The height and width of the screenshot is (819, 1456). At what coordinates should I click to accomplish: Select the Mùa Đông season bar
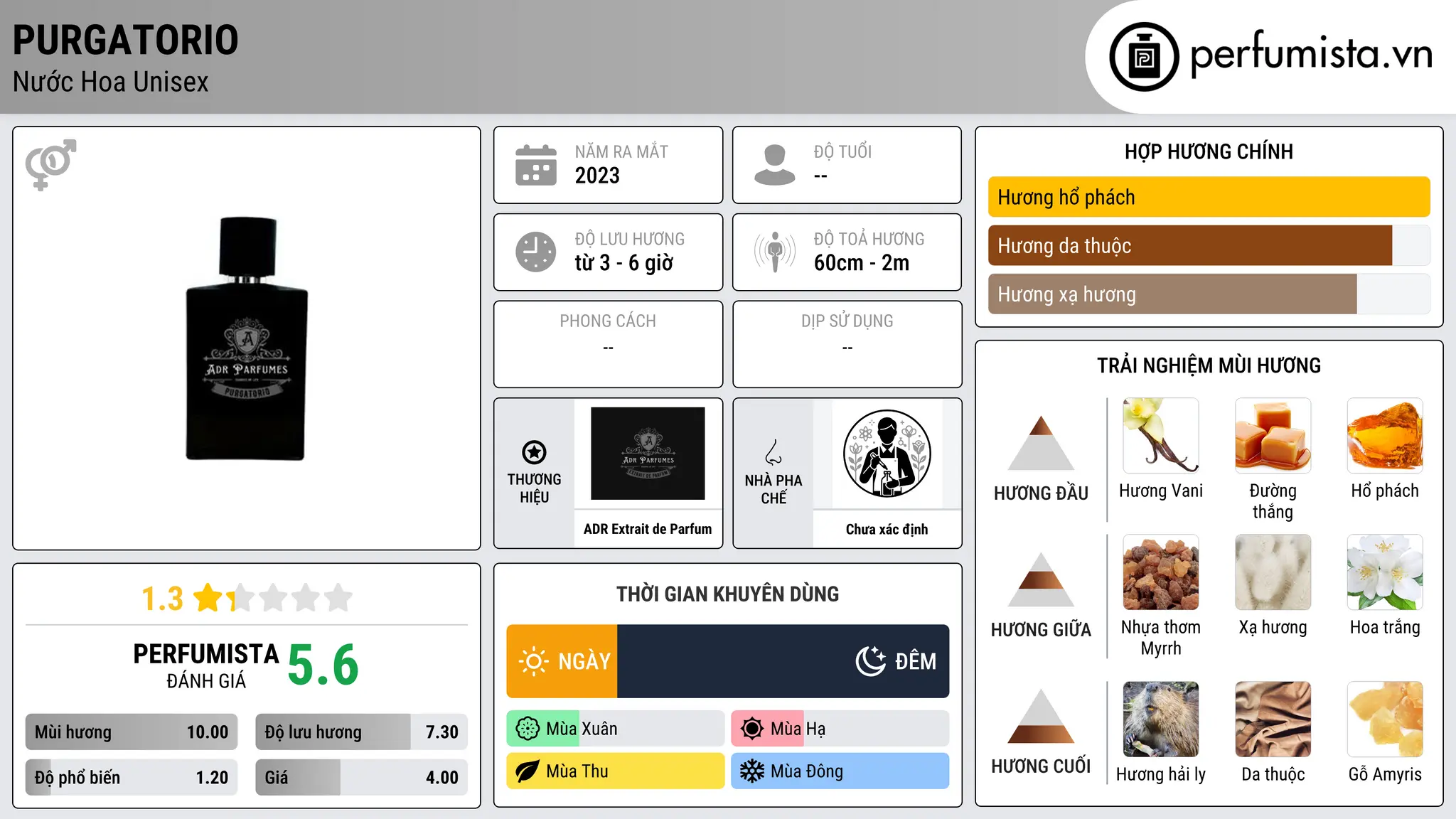tap(840, 771)
